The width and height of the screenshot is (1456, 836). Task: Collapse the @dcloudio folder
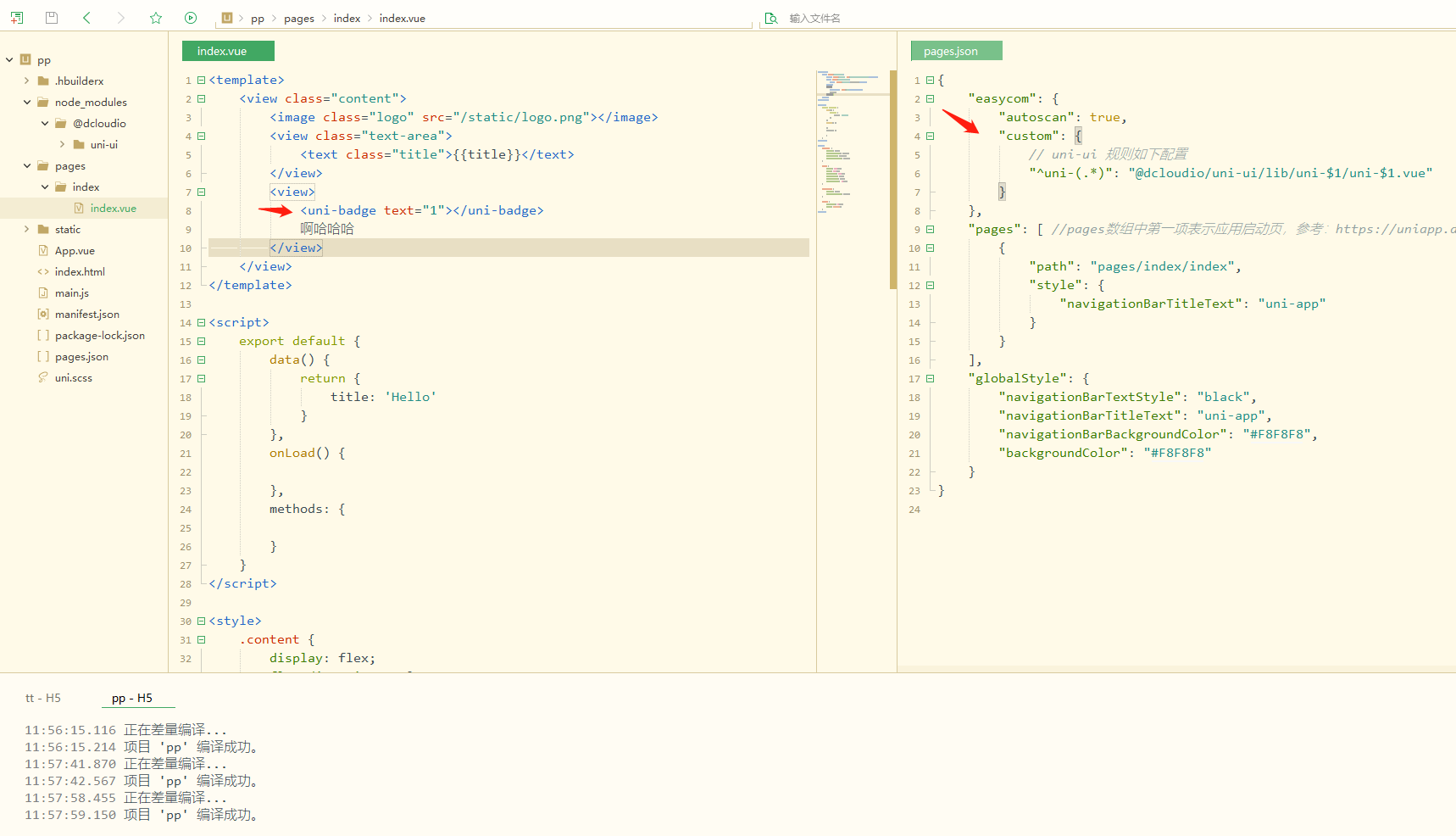(45, 123)
